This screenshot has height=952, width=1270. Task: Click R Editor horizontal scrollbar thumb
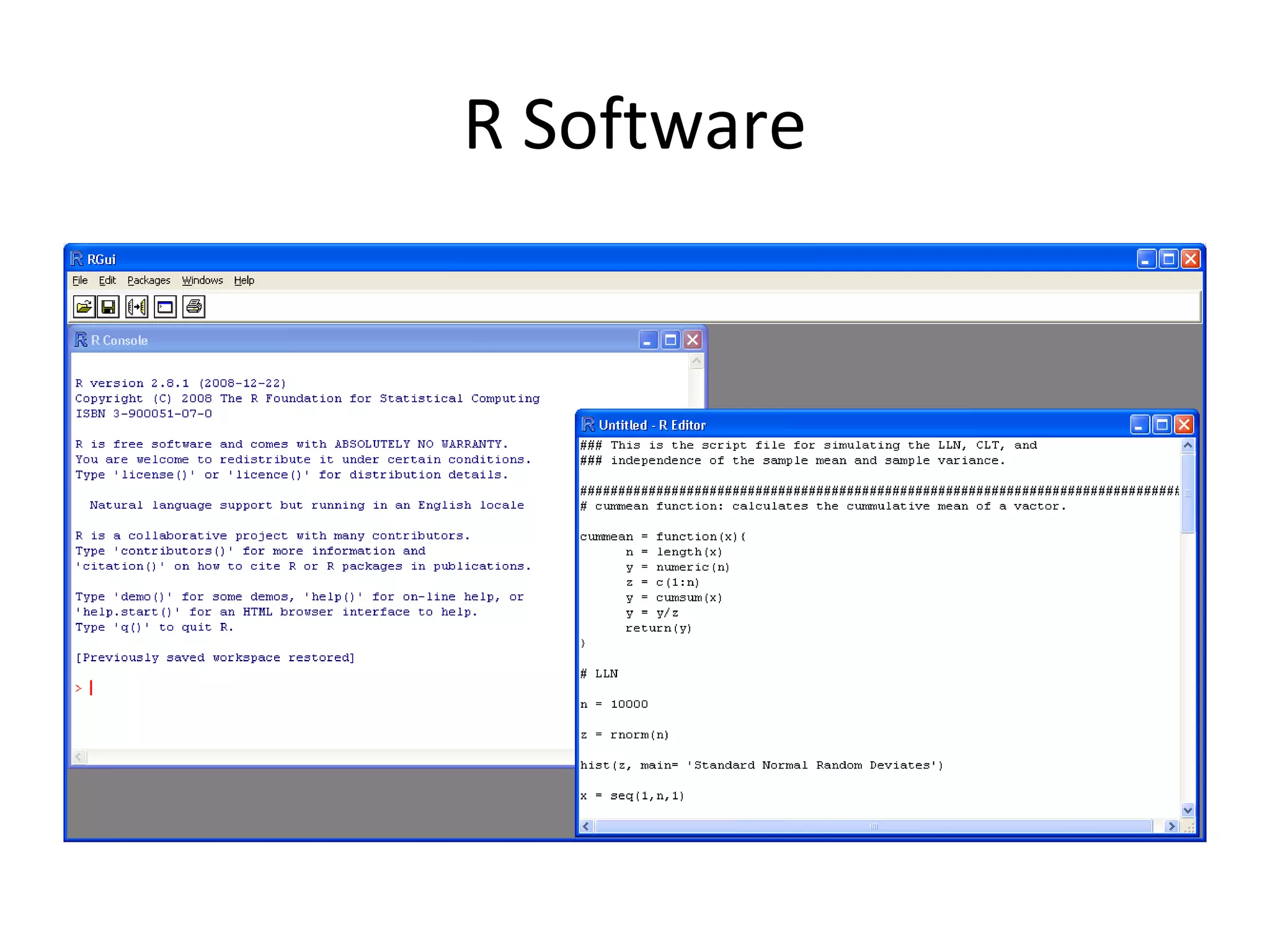click(x=874, y=826)
